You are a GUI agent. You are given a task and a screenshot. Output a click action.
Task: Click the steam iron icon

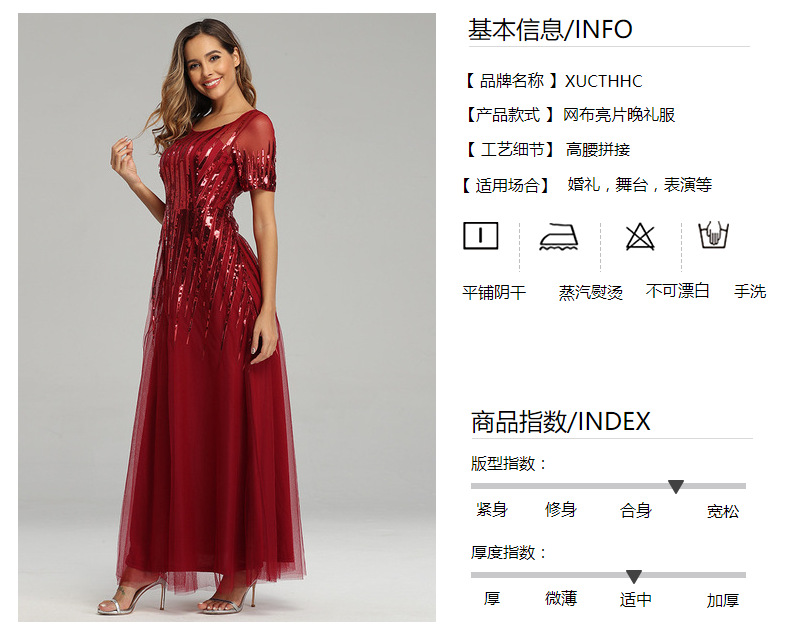click(x=559, y=236)
